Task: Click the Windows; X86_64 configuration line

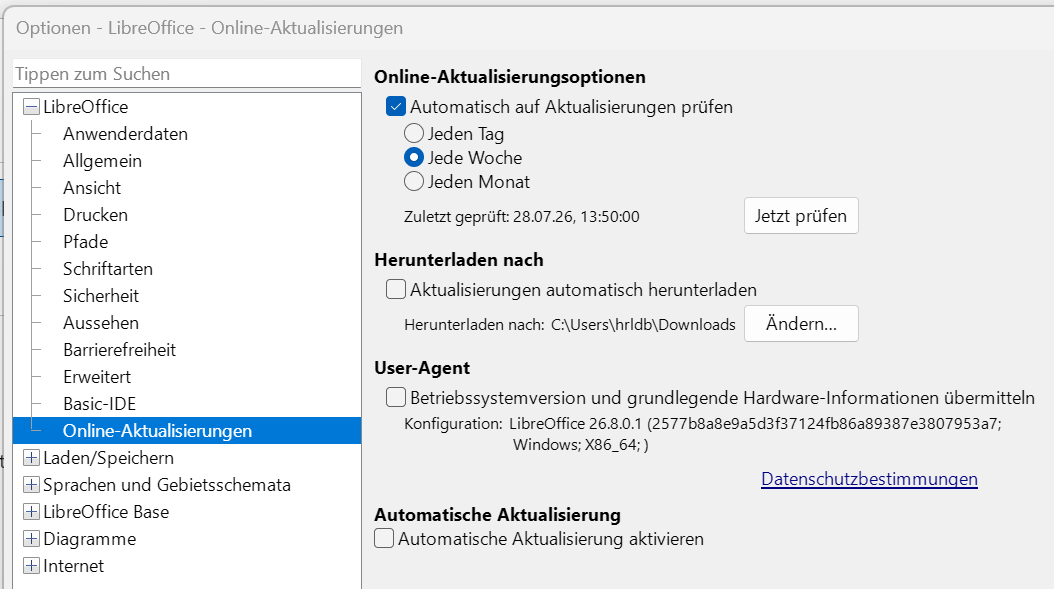Action: [x=581, y=444]
